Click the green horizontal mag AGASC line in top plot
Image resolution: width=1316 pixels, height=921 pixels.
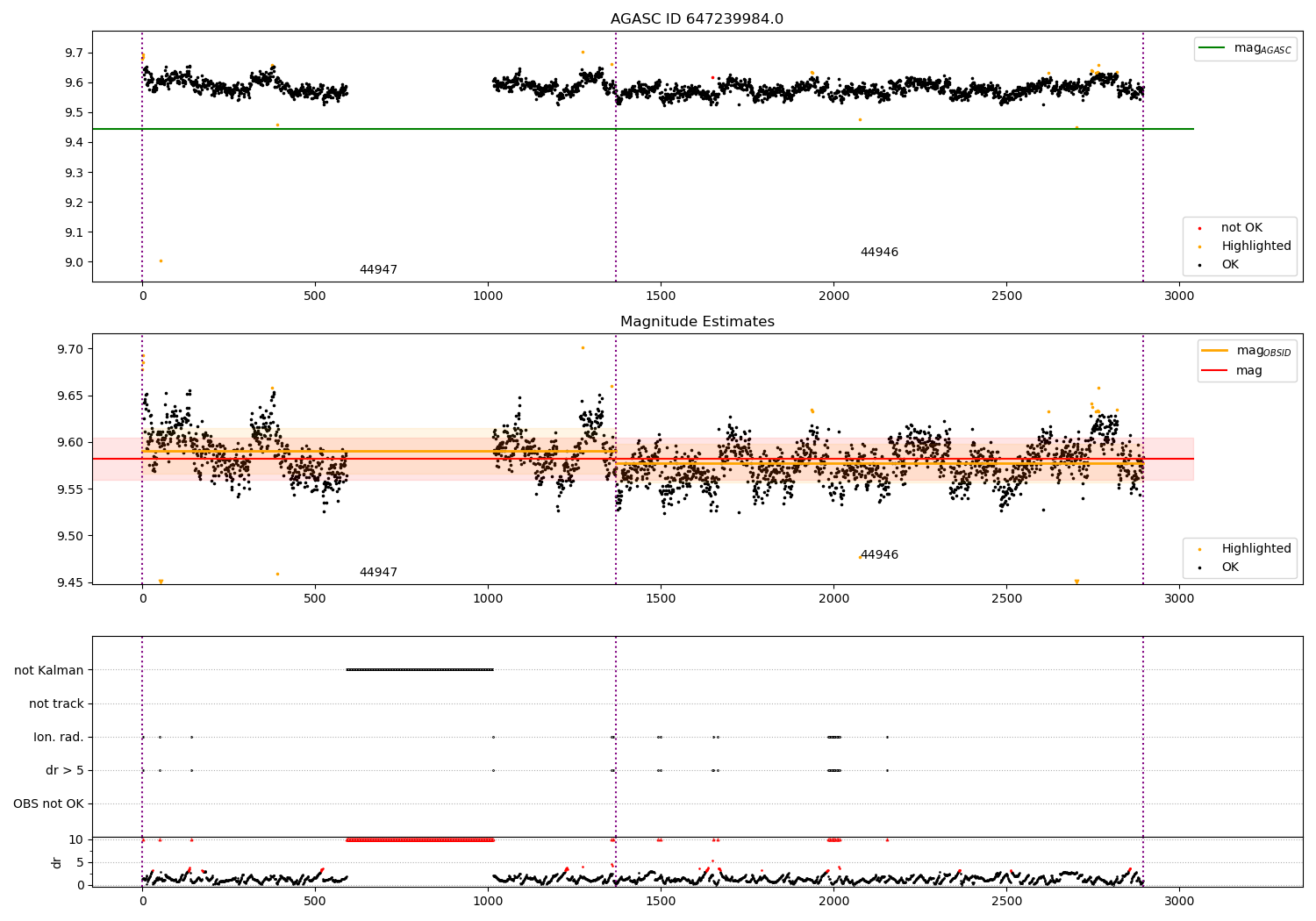click(x=643, y=129)
